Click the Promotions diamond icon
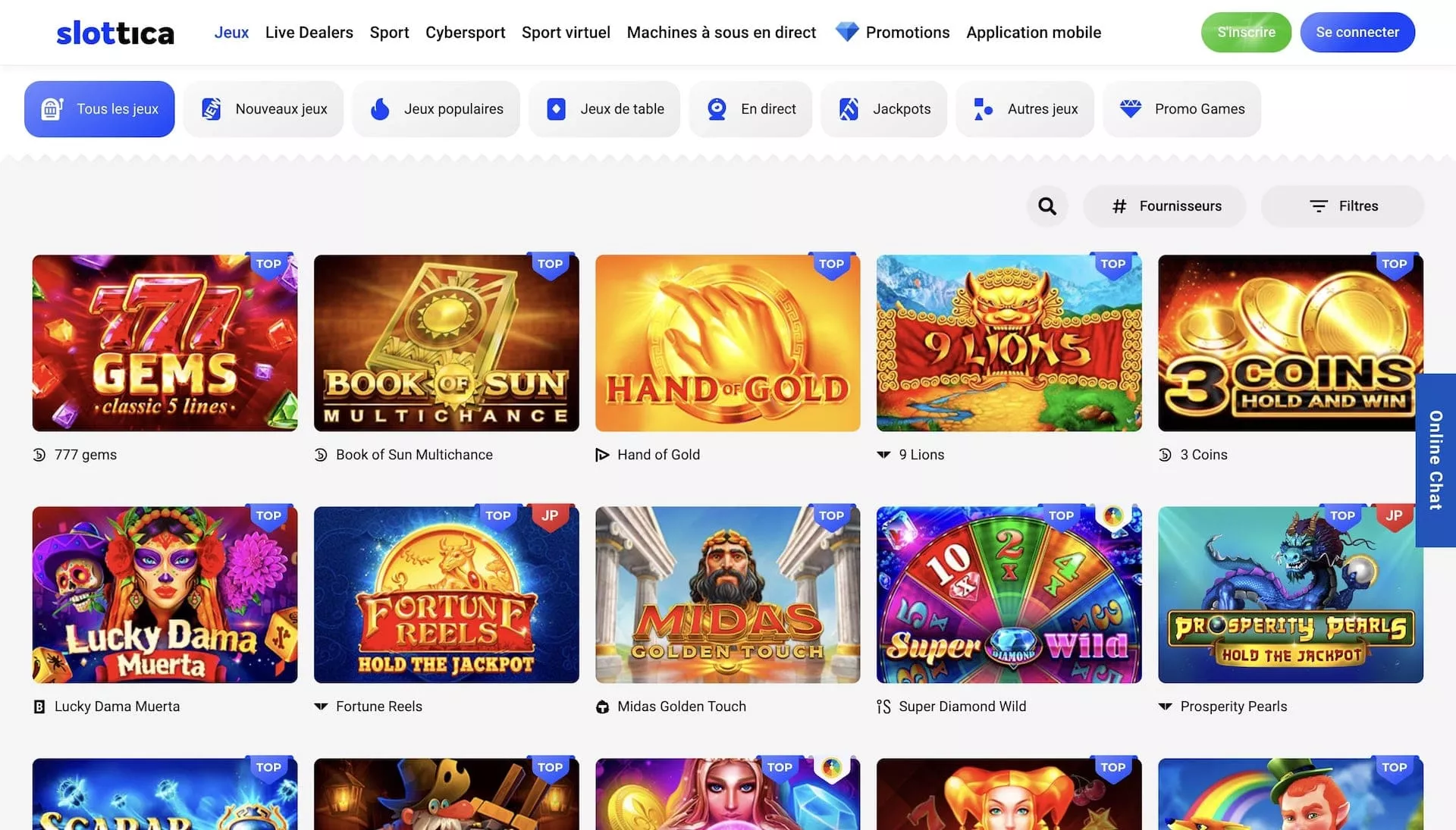 pyautogui.click(x=846, y=32)
